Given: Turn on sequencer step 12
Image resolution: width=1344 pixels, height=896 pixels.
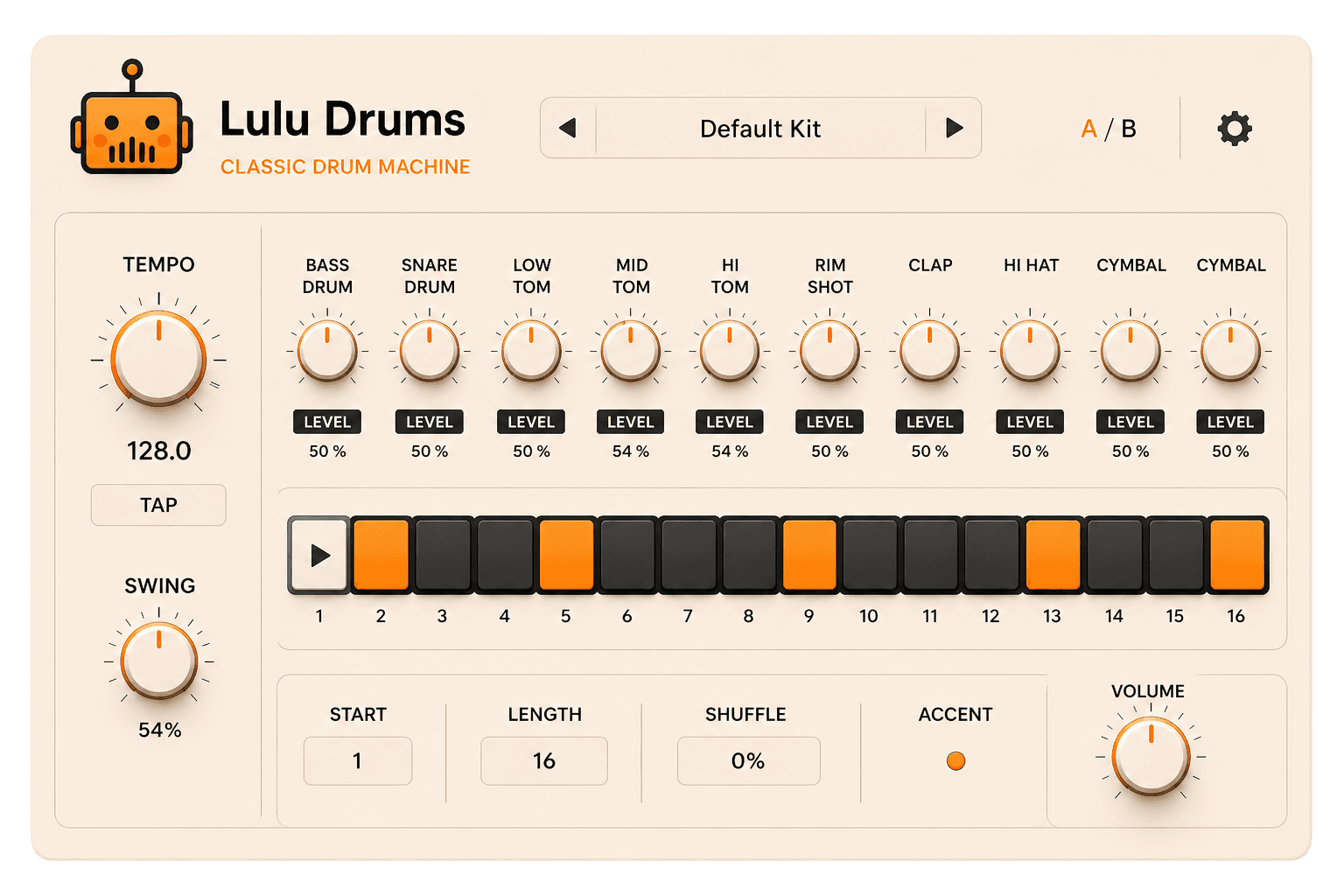Looking at the screenshot, I should tap(991, 555).
